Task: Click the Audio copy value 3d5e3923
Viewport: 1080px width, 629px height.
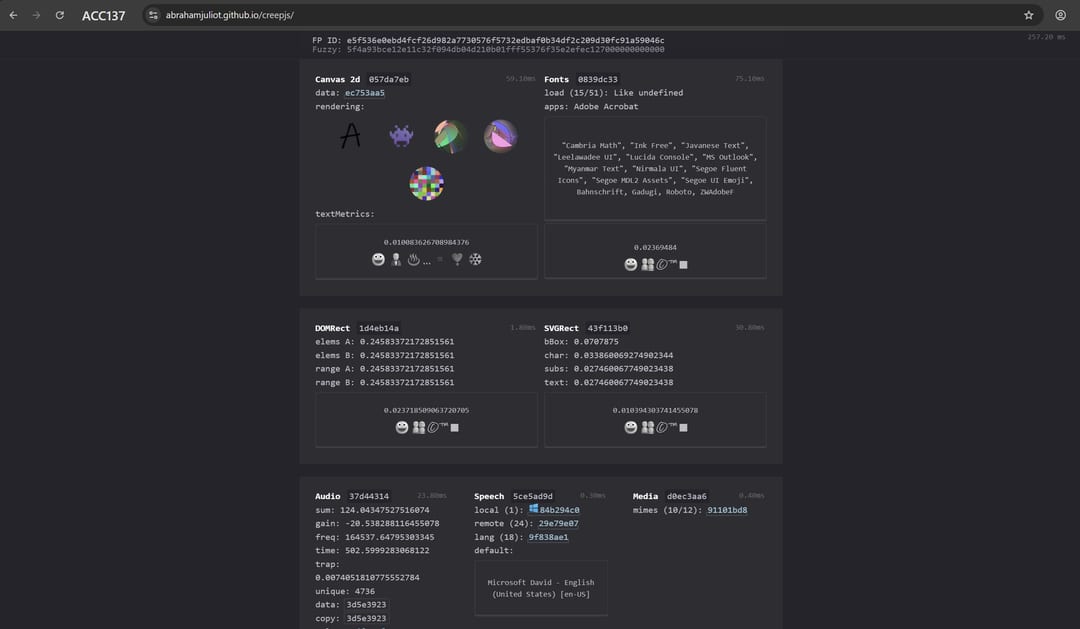Action: click(x=366, y=619)
